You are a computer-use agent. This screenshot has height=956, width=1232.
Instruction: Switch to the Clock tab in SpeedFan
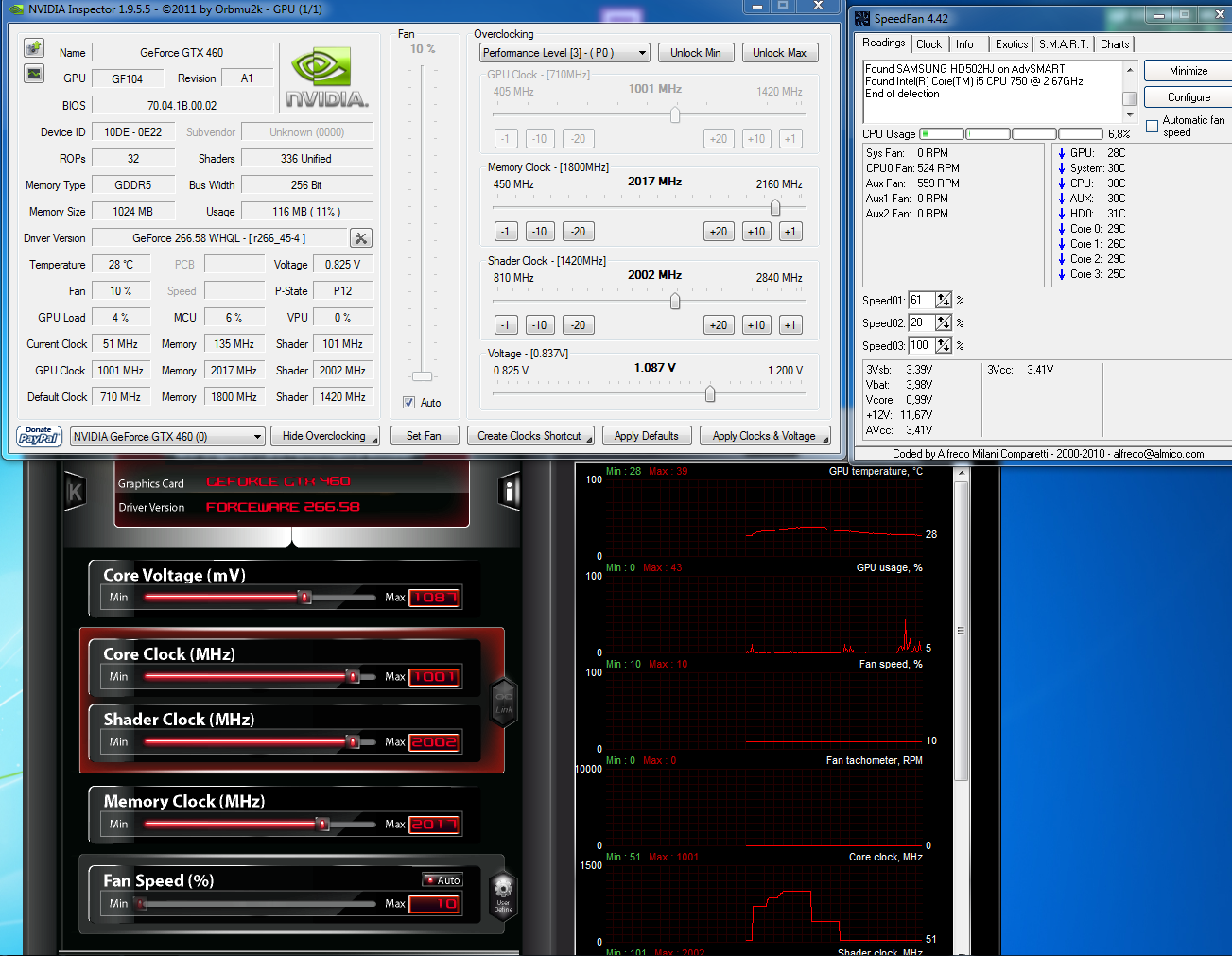tap(929, 44)
